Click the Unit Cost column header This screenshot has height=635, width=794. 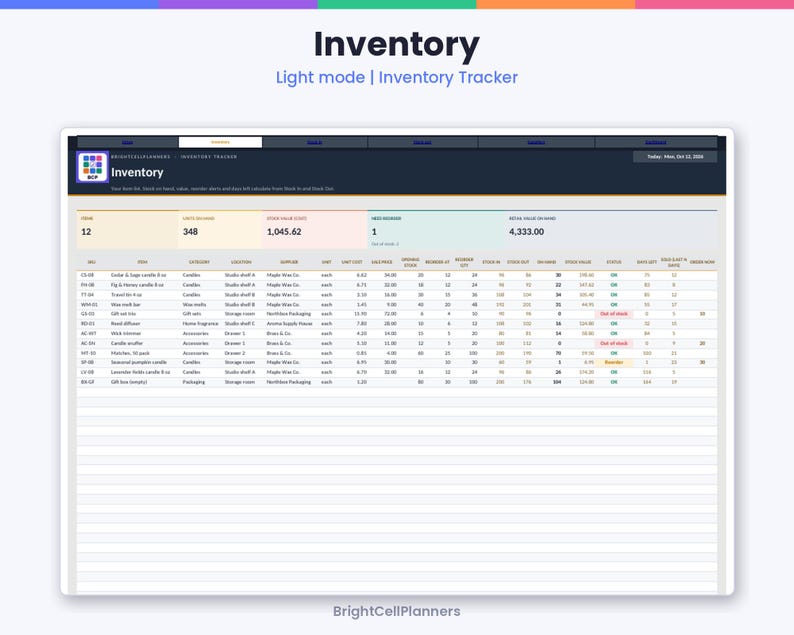[352, 262]
